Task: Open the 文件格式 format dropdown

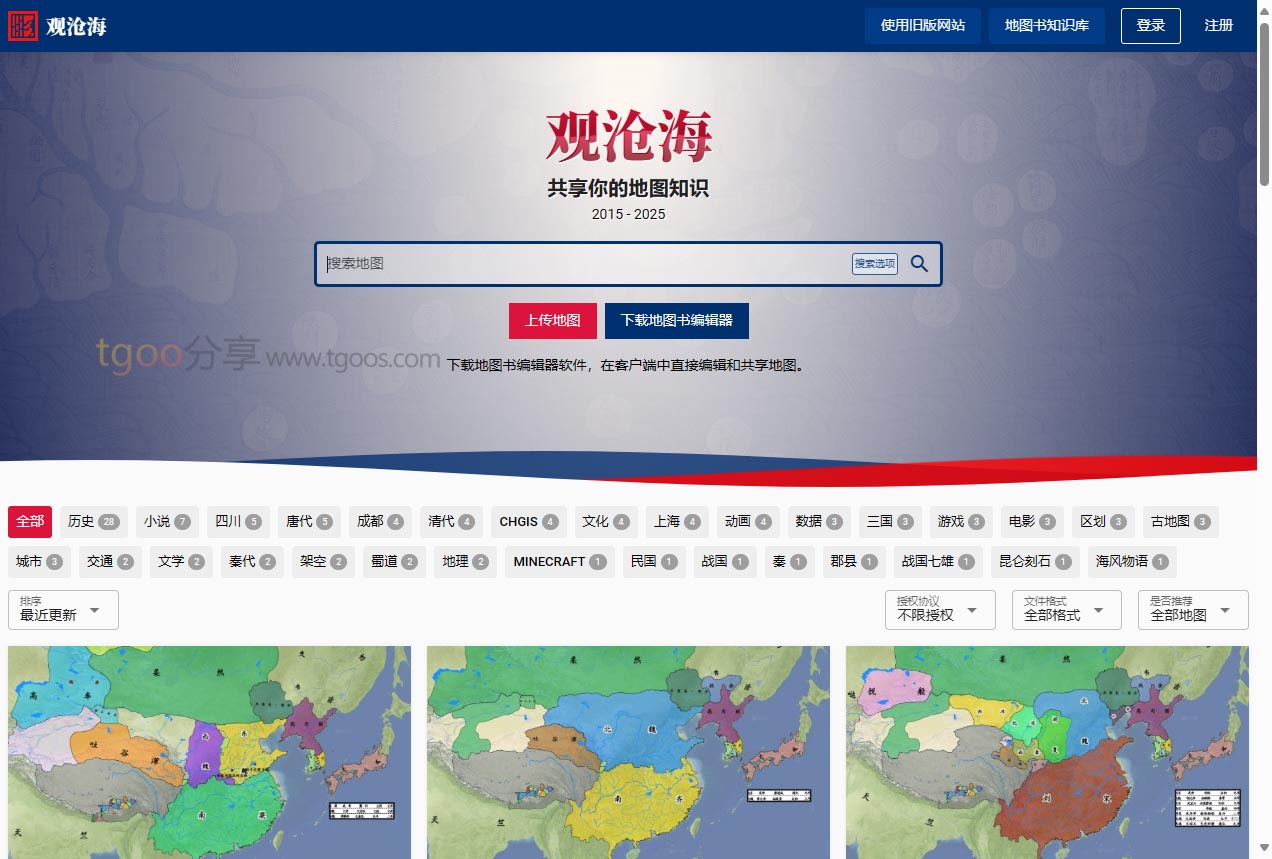Action: [x=1066, y=610]
